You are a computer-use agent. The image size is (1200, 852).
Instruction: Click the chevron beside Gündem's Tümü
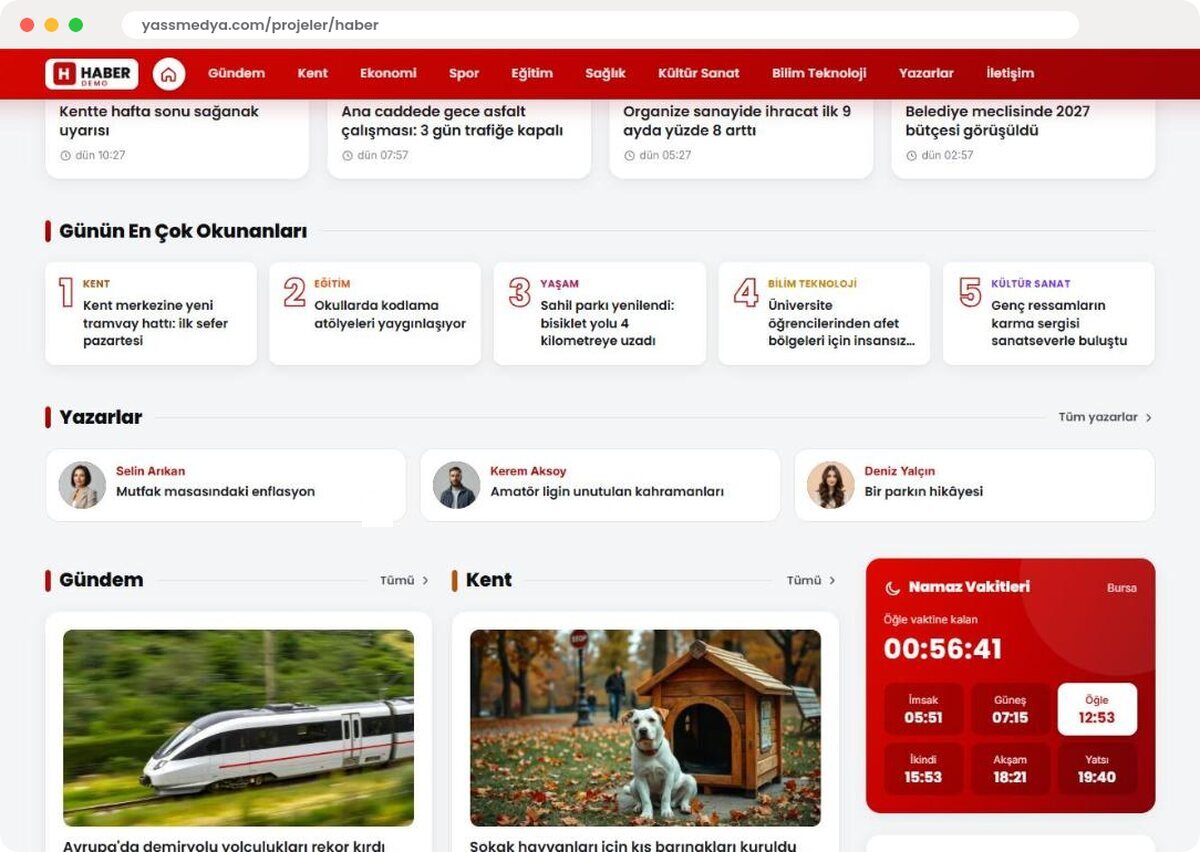point(425,581)
